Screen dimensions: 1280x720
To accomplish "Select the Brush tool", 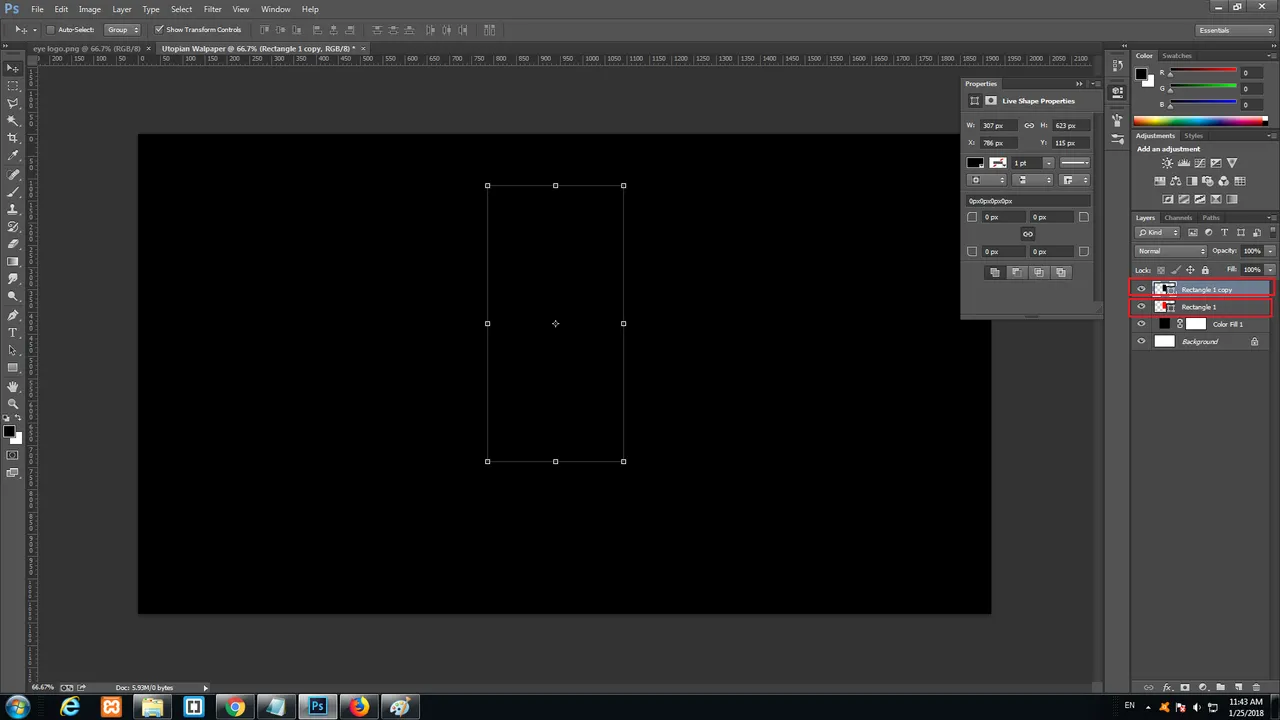I will pos(13,192).
